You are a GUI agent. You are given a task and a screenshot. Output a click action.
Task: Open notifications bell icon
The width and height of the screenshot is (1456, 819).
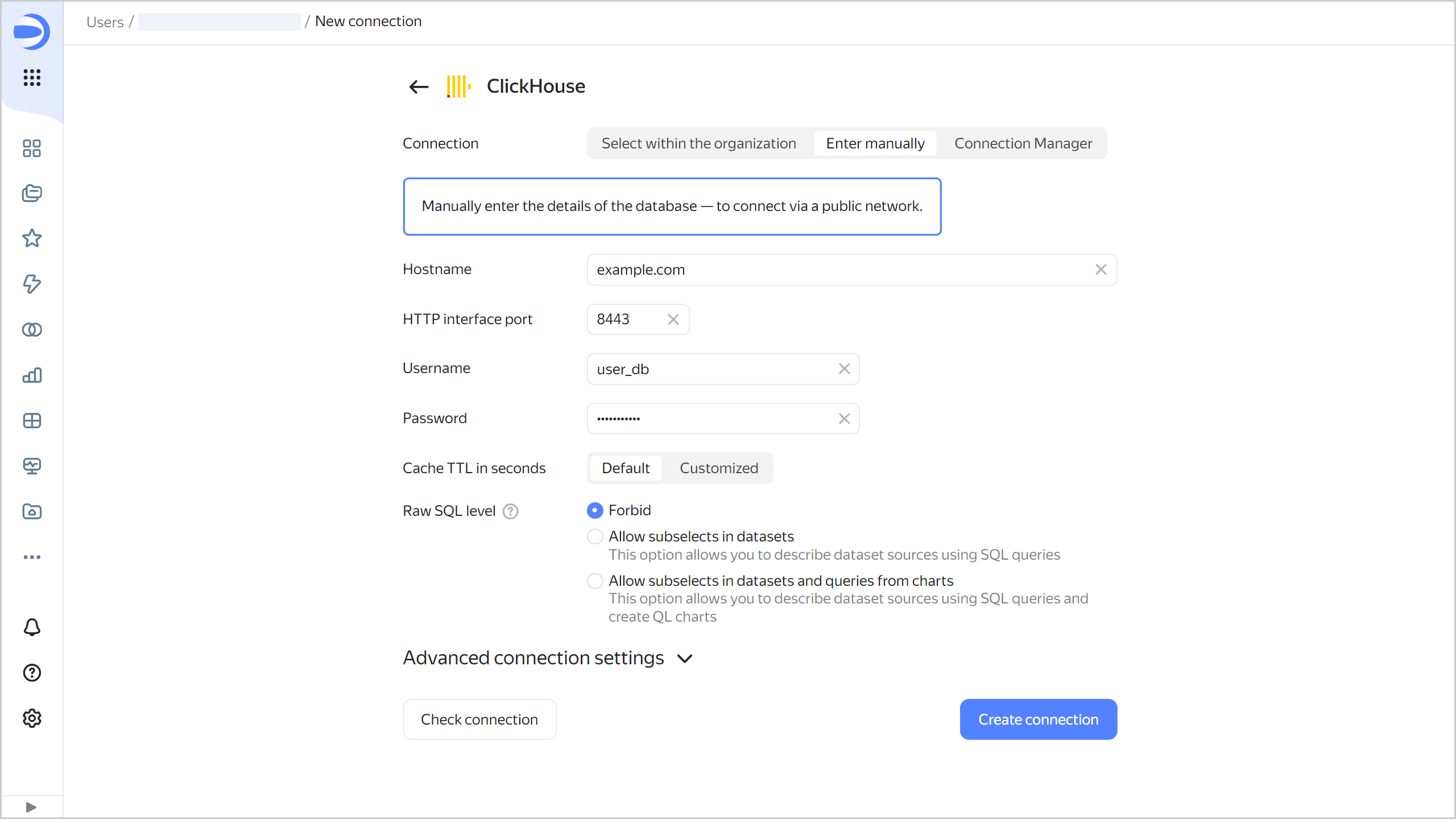tap(32, 627)
